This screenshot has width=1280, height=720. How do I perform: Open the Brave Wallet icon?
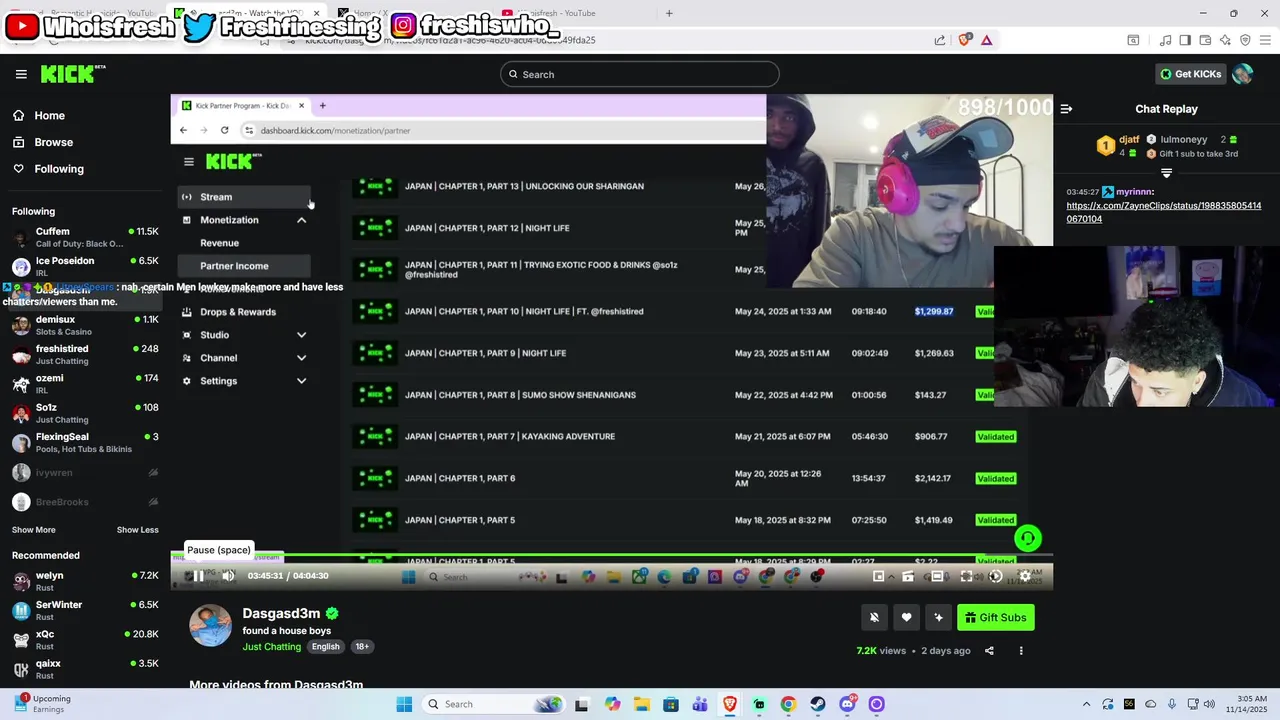tap(1205, 40)
